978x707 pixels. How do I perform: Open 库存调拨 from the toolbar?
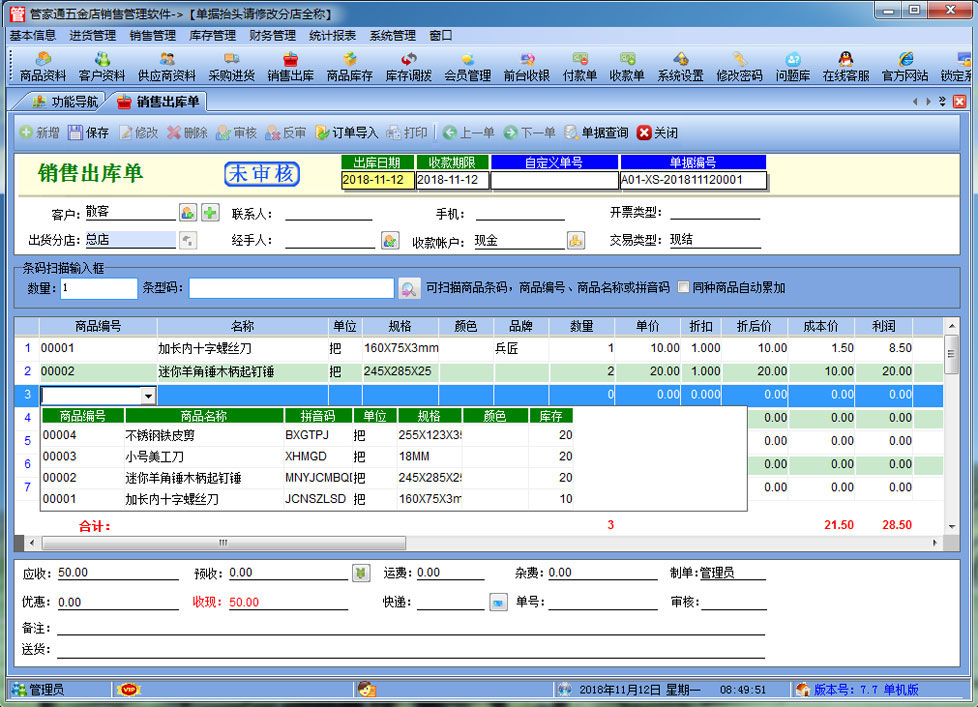pos(408,67)
